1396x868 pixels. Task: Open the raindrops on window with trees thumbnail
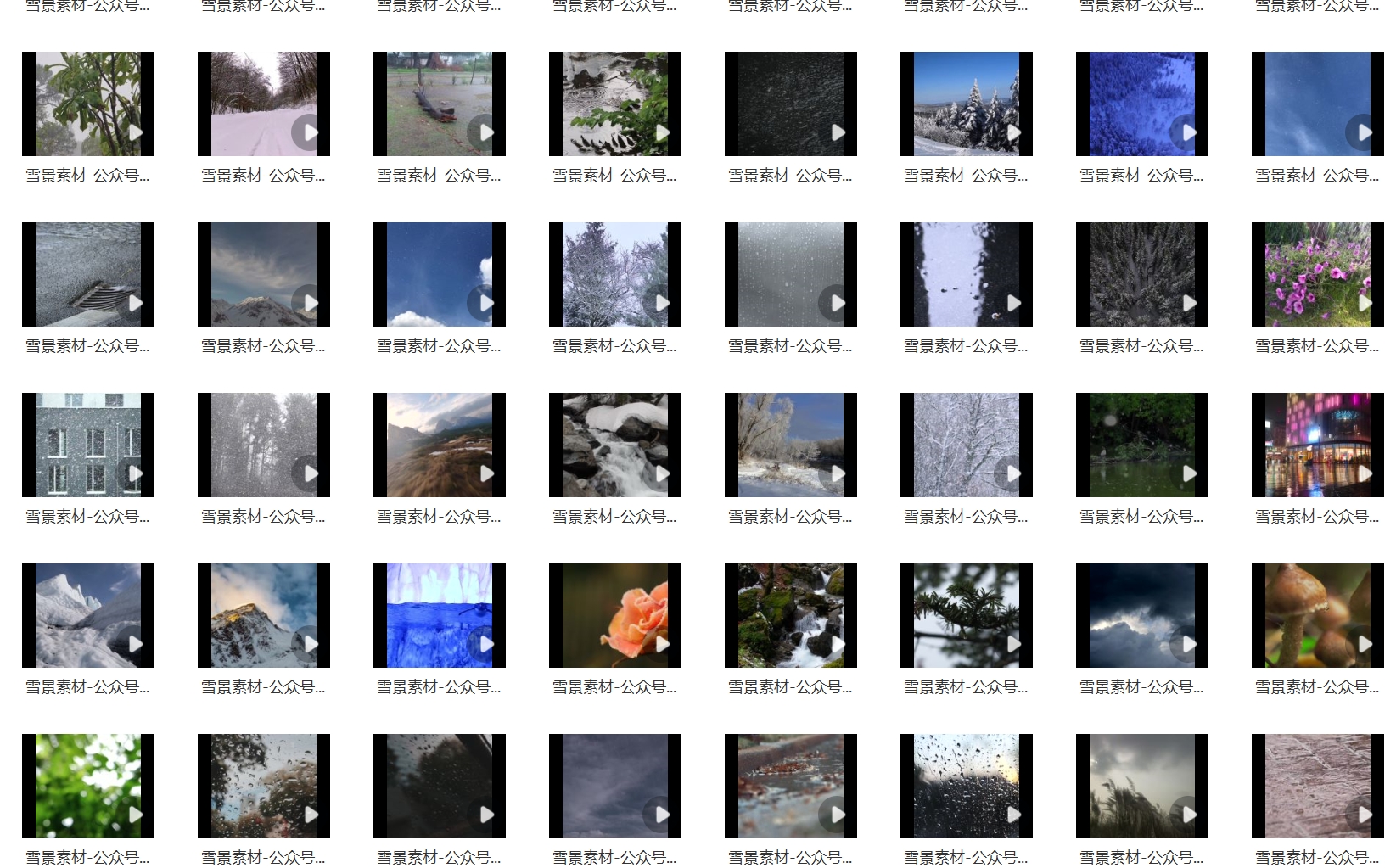click(x=264, y=786)
